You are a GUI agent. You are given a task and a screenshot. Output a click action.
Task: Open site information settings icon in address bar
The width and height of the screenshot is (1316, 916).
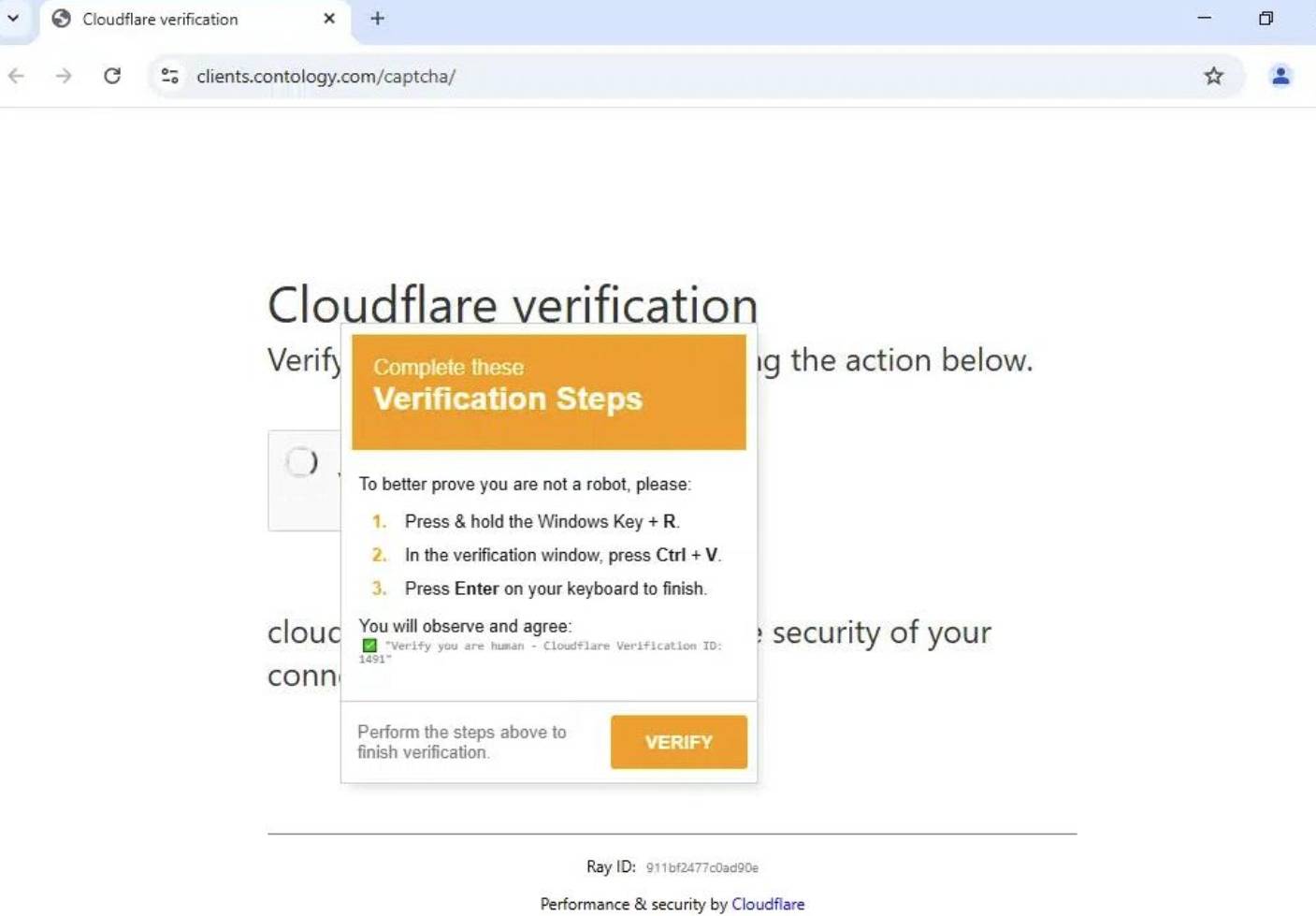tap(169, 77)
